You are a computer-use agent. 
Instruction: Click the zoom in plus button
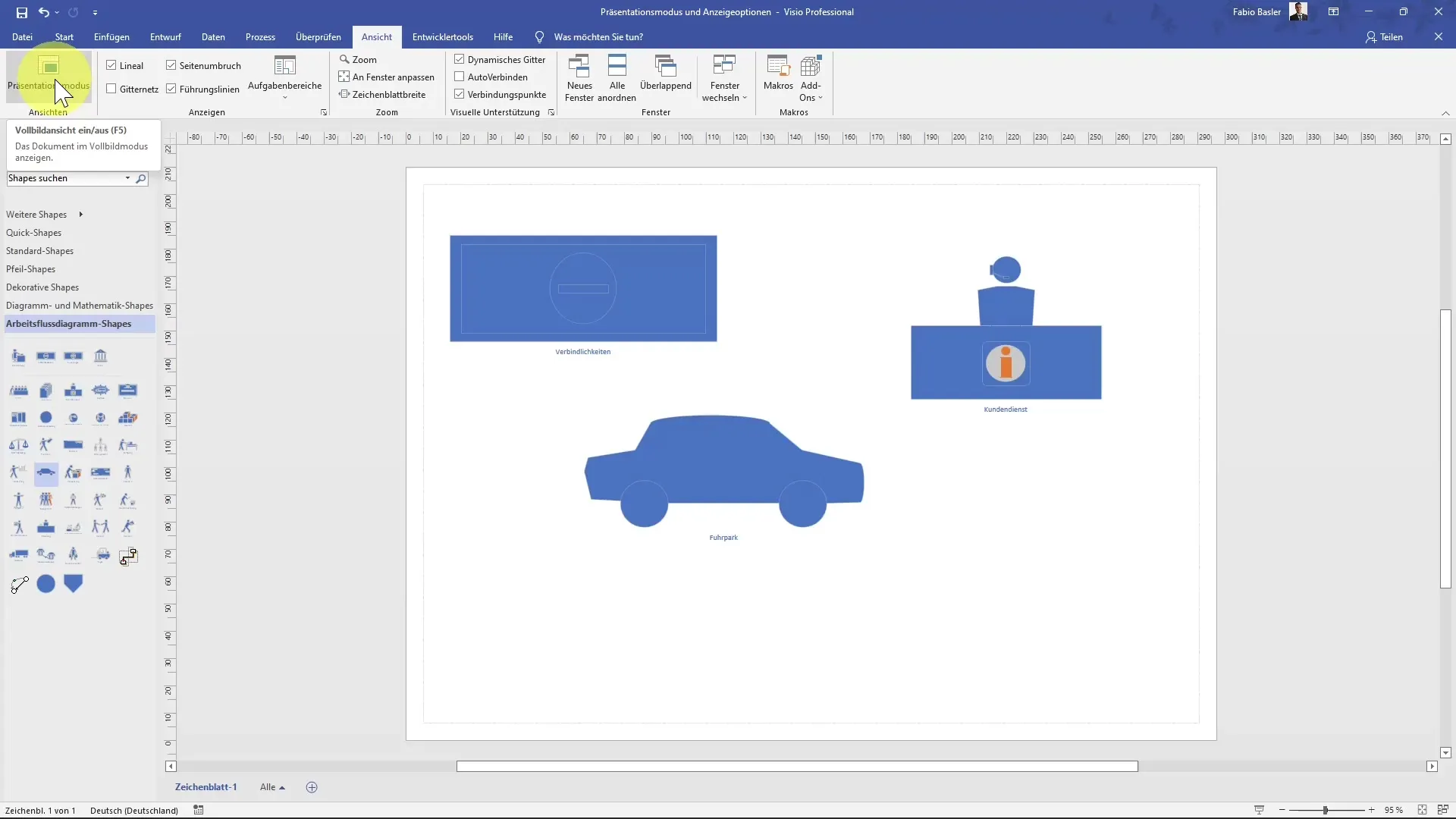[1371, 810]
